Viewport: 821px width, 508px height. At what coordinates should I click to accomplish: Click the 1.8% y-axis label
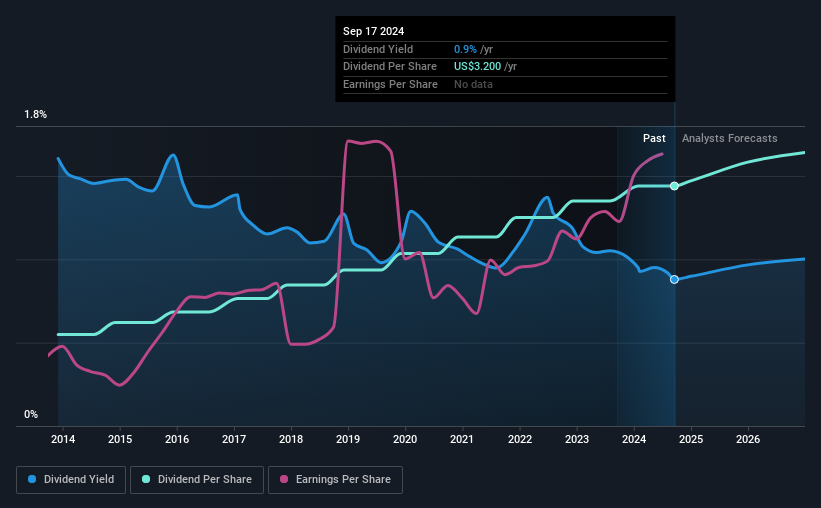36,115
